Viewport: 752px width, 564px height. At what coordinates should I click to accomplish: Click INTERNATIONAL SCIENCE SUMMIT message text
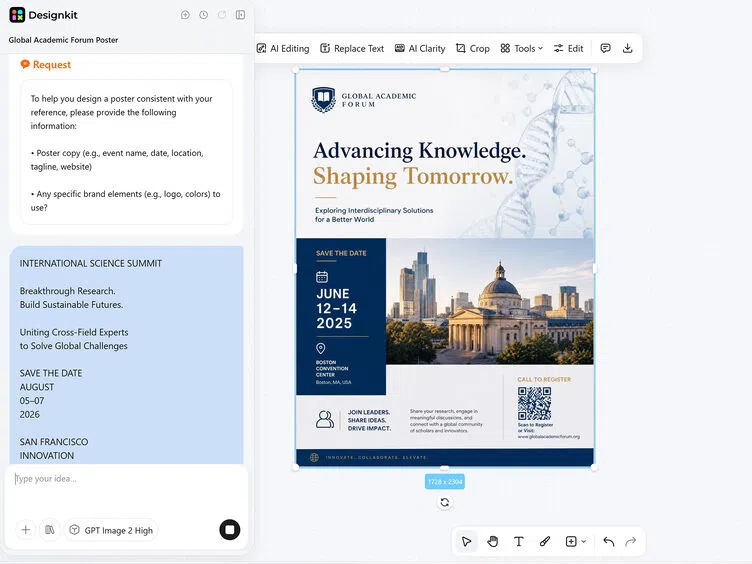click(x=91, y=263)
